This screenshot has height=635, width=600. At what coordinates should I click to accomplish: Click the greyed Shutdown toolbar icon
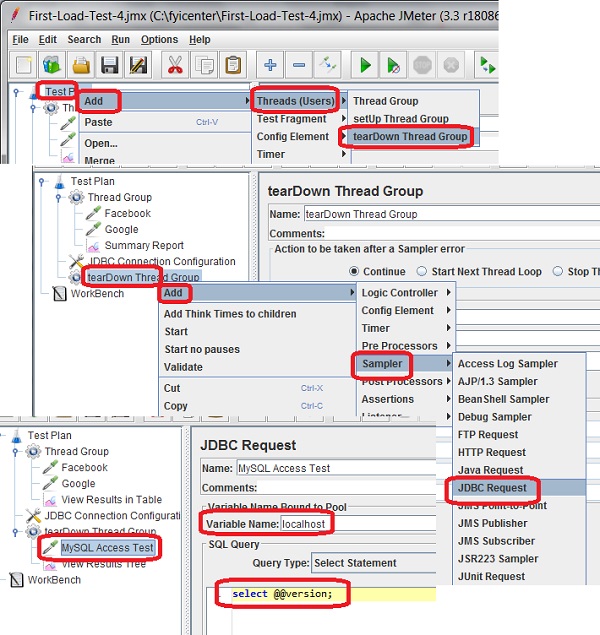coord(451,65)
